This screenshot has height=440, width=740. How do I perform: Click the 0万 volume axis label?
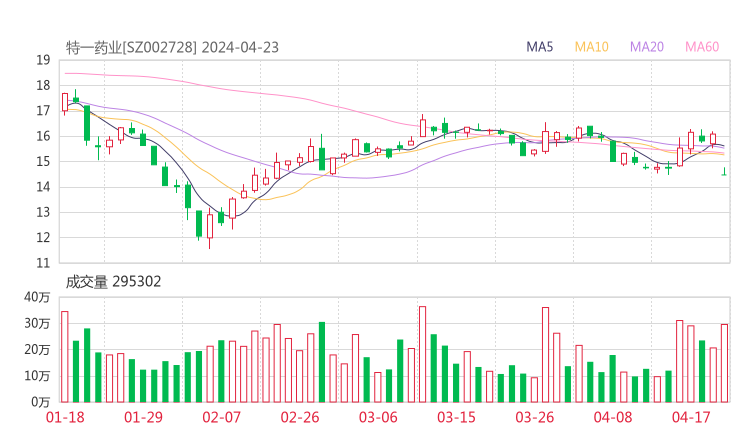(40, 402)
